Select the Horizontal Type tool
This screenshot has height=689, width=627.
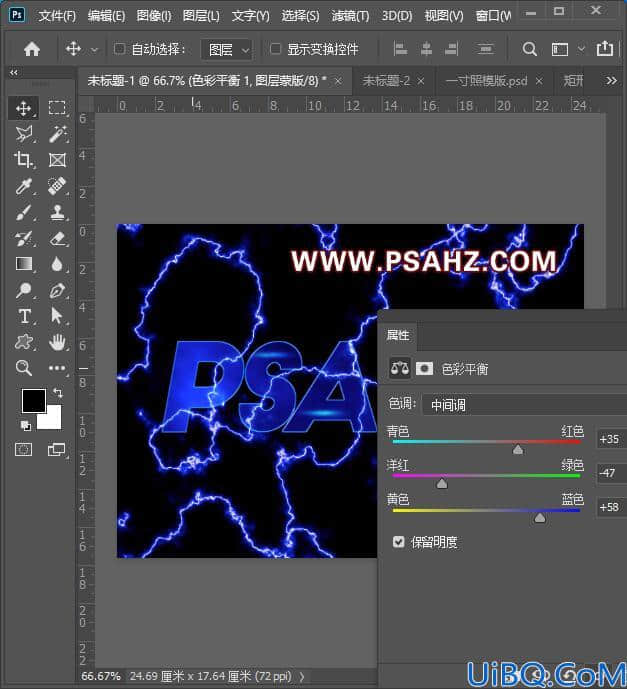point(24,316)
